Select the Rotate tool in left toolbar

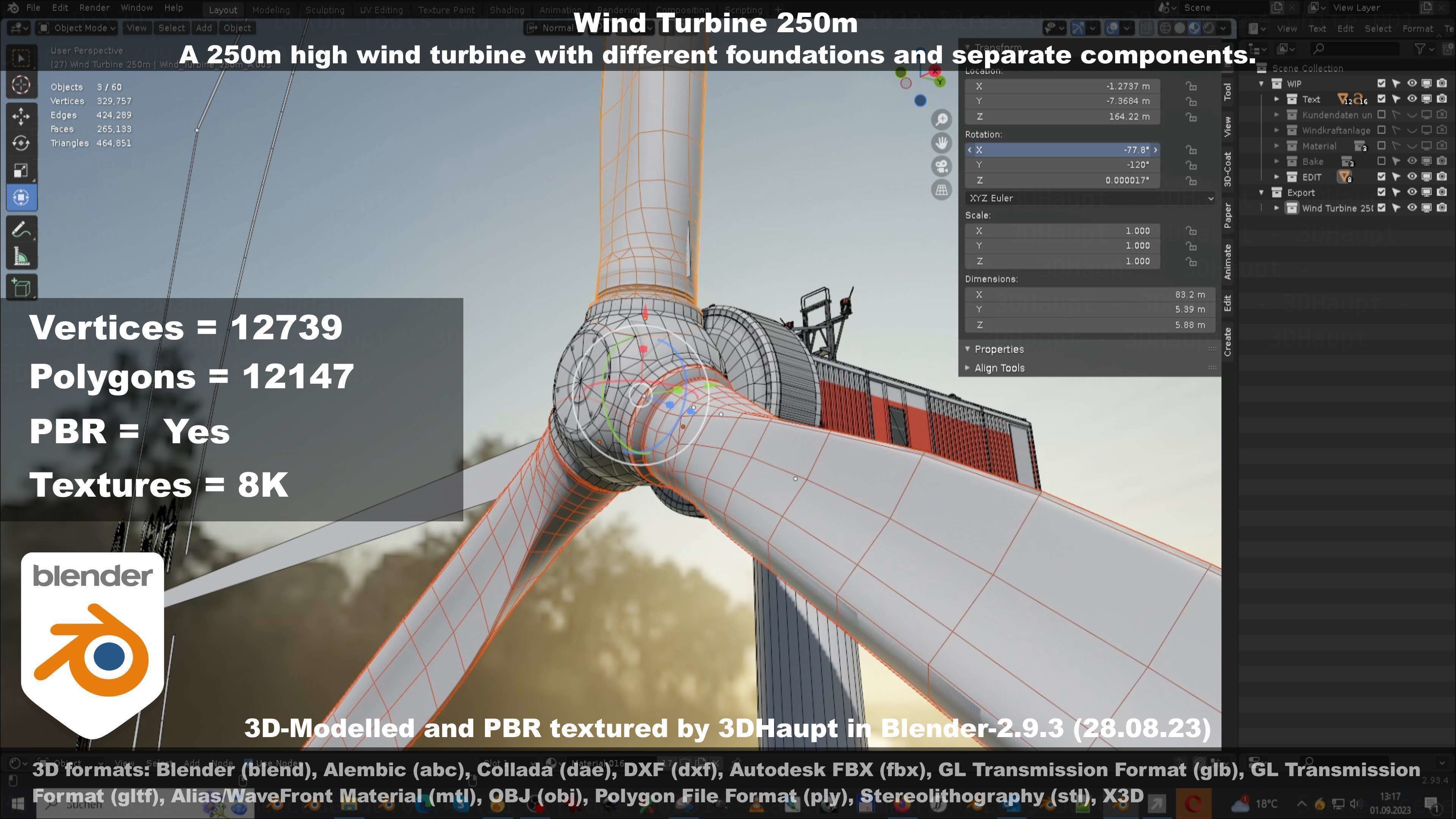[21, 143]
